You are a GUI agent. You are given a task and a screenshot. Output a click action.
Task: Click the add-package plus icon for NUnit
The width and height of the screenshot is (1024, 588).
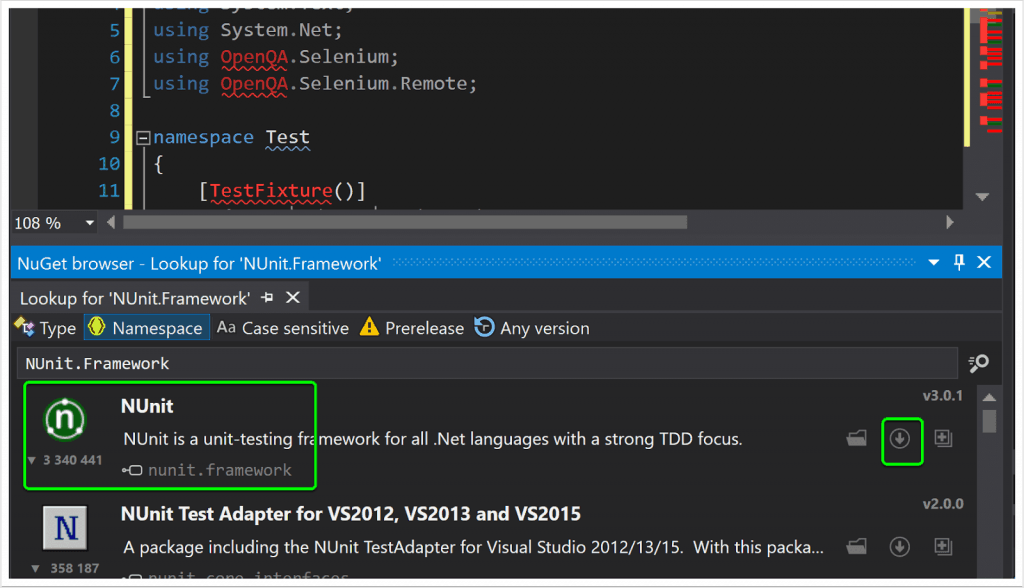943,438
